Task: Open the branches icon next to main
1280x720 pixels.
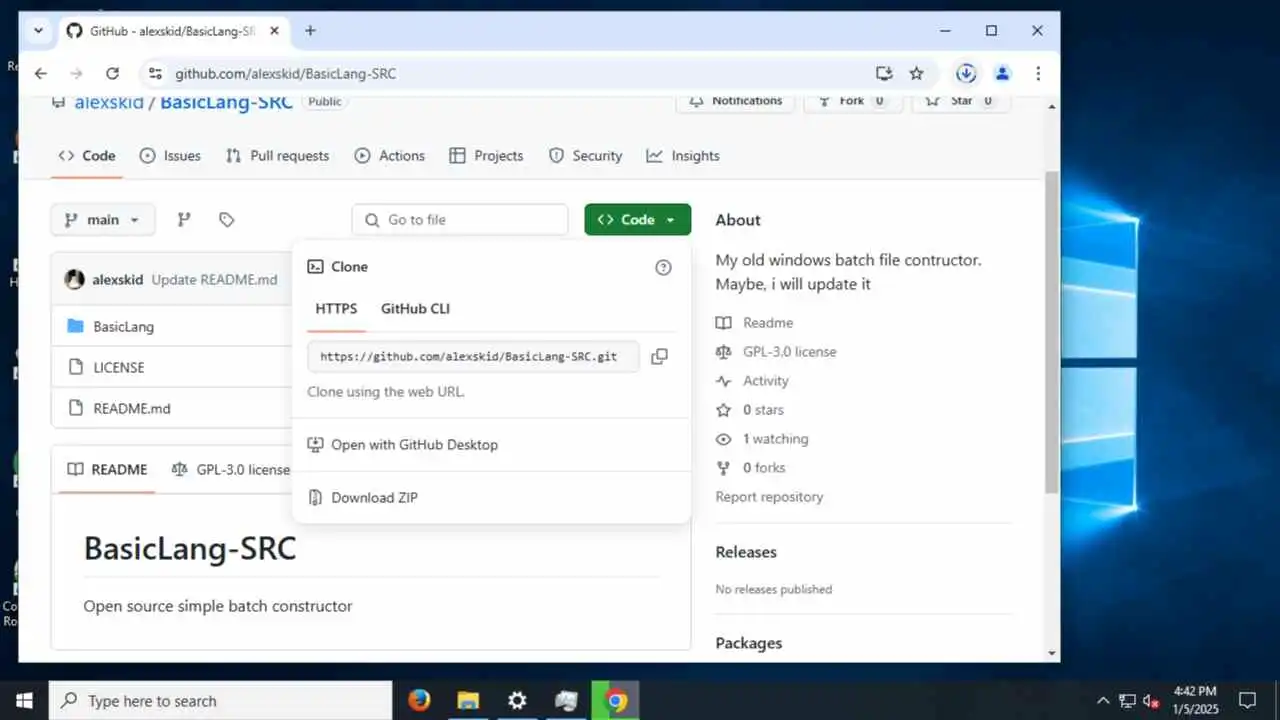Action: (184, 220)
